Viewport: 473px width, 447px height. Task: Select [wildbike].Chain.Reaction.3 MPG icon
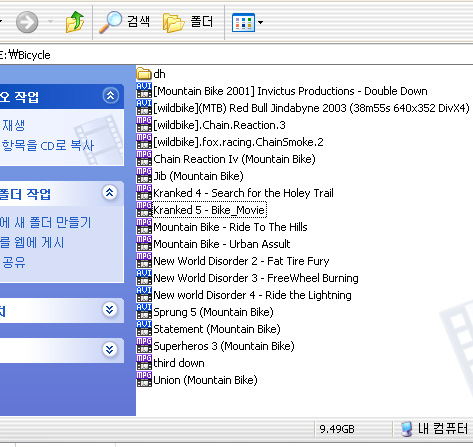[x=144, y=125]
